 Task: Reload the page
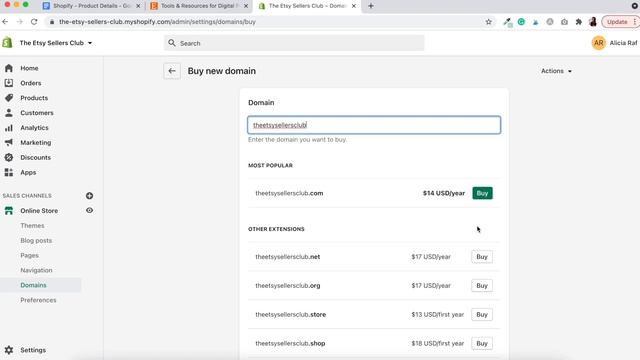pos(34,22)
